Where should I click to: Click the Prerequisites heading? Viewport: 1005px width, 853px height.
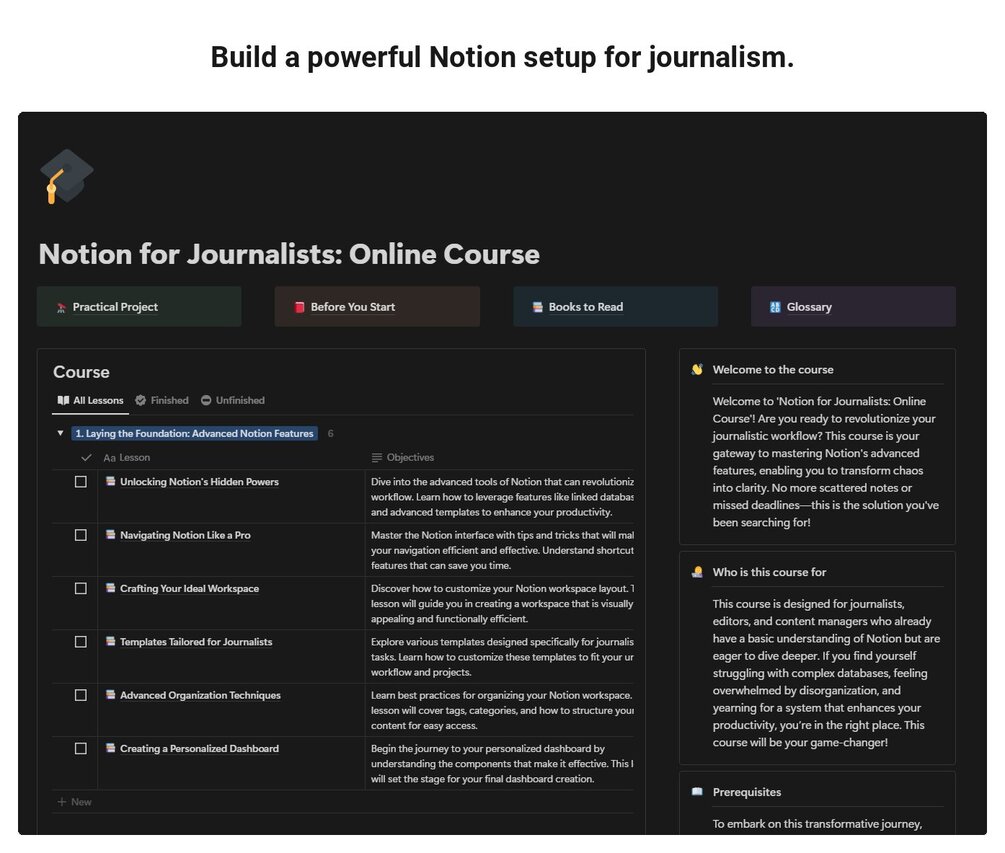click(747, 792)
